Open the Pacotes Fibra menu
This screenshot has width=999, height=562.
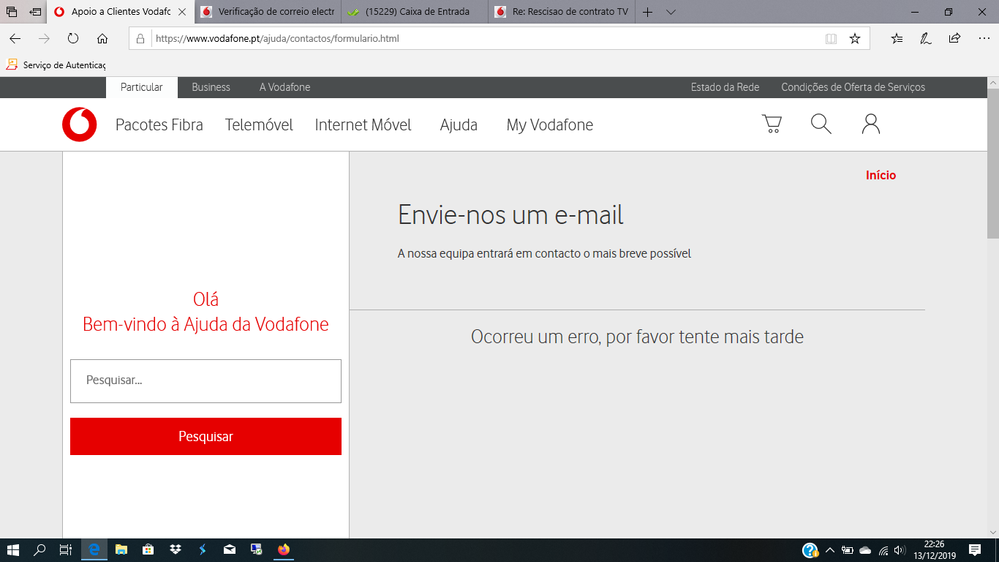click(x=159, y=125)
